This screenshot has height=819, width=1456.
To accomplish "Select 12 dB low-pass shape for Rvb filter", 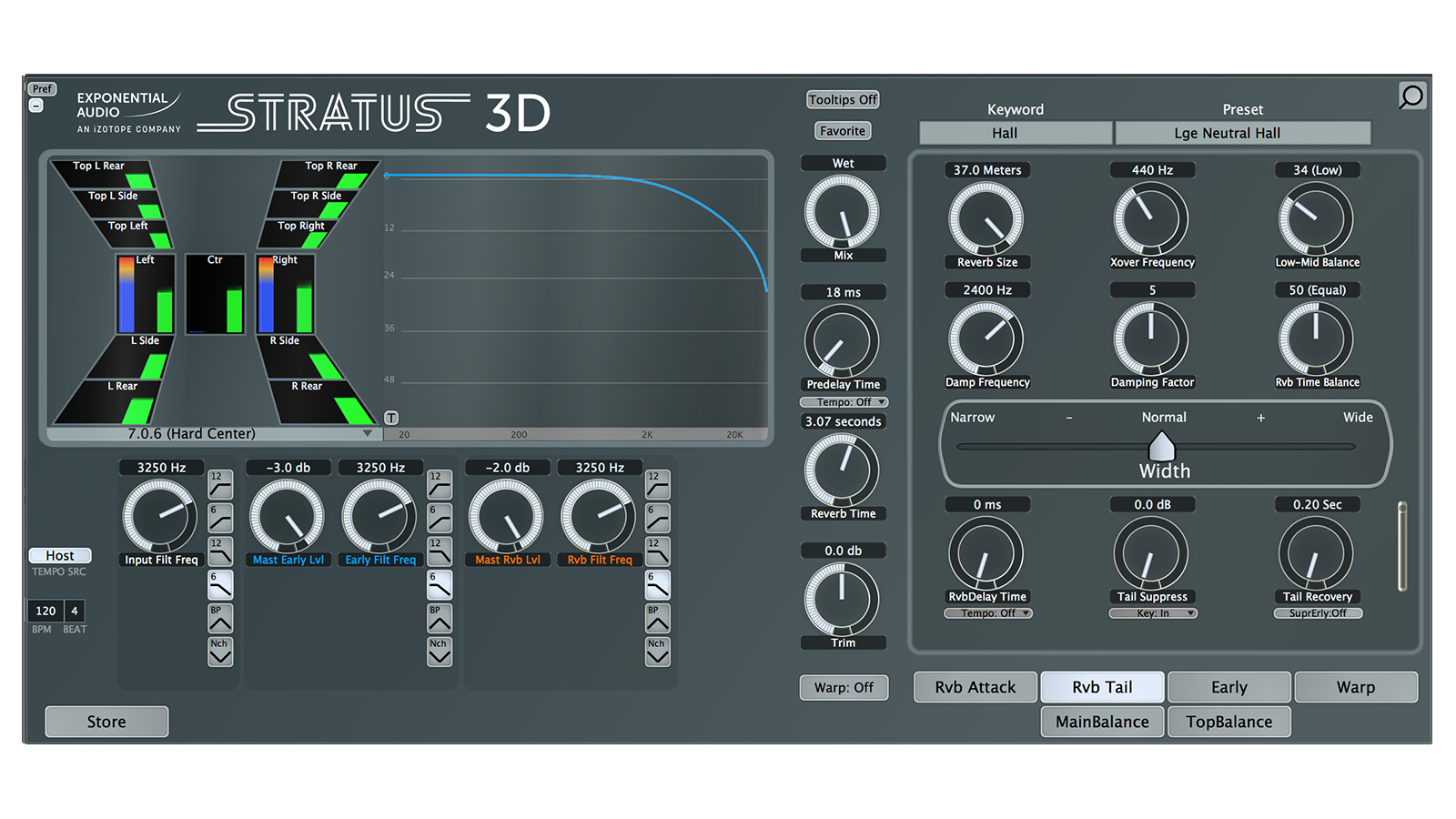I will click(657, 551).
